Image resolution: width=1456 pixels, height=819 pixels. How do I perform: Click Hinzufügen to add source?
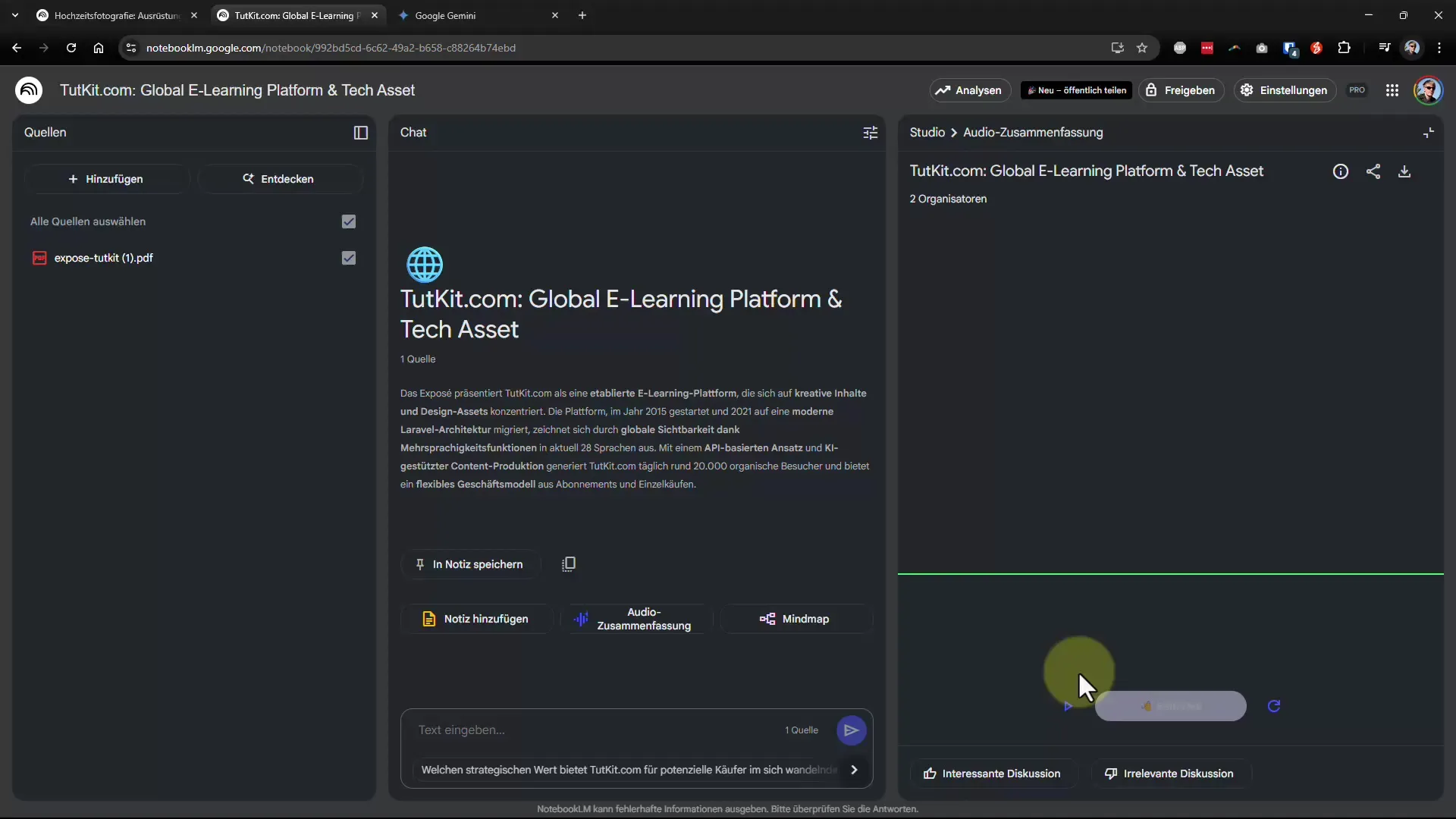[x=106, y=179]
